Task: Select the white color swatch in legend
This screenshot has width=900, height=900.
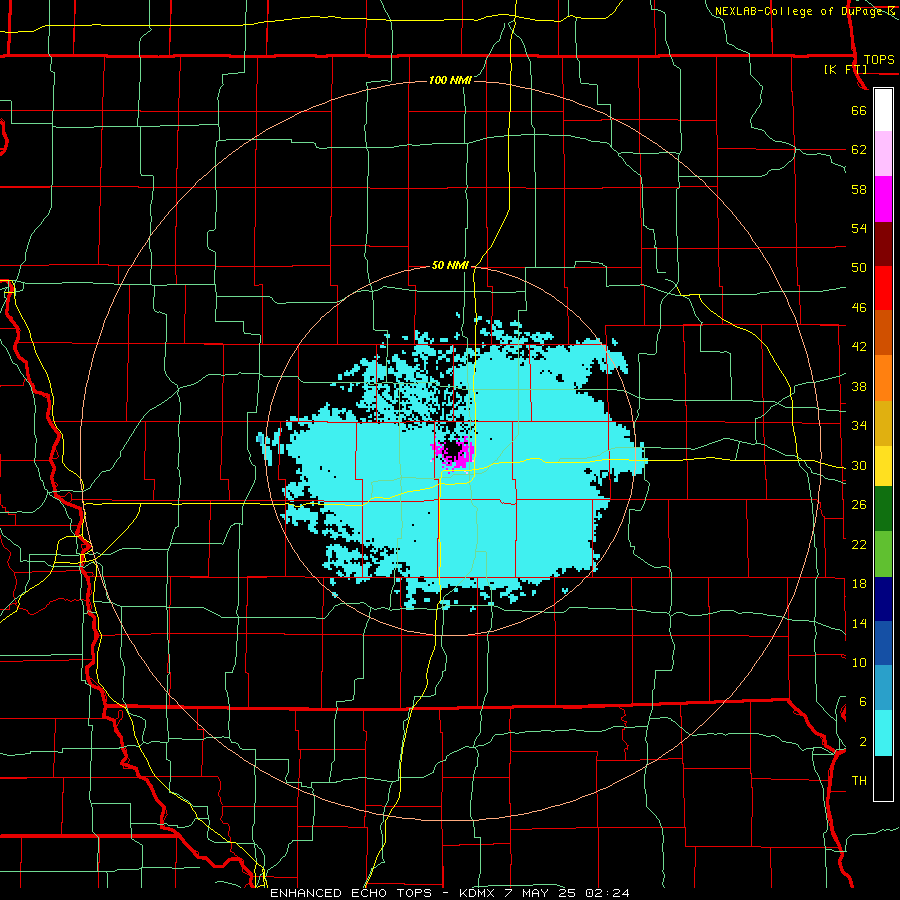Action: pyautogui.click(x=883, y=110)
